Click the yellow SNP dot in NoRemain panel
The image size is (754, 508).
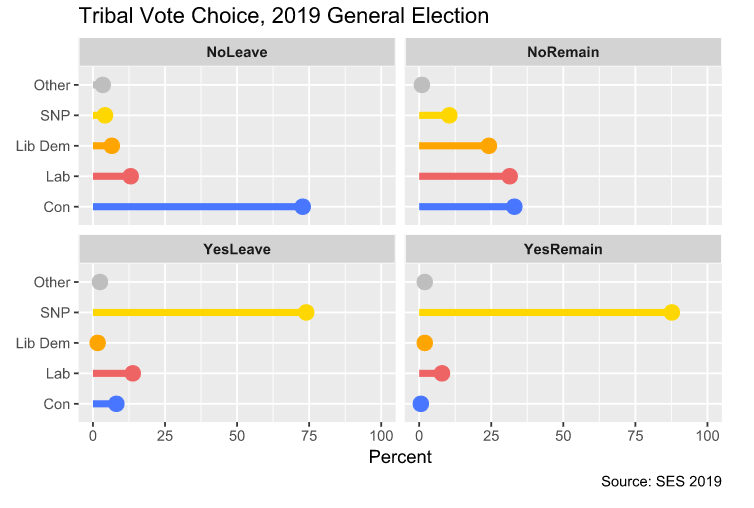(449, 116)
